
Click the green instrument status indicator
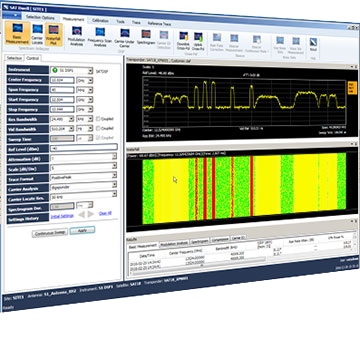(x=55, y=70)
